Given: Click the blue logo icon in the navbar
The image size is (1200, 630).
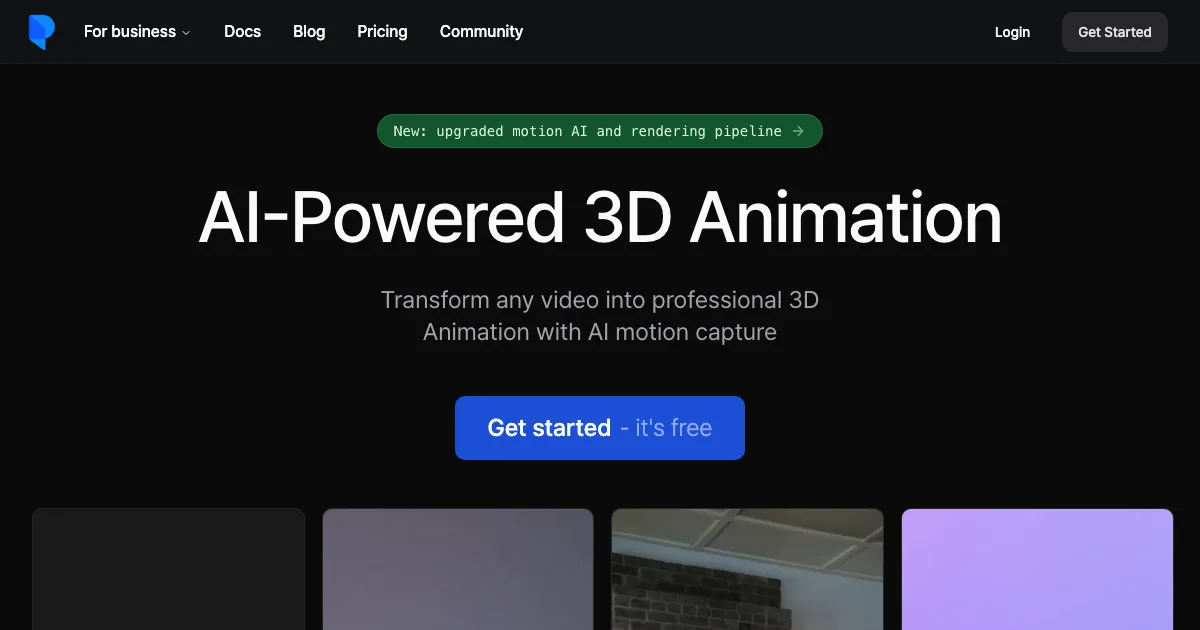Looking at the screenshot, I should click(41, 32).
